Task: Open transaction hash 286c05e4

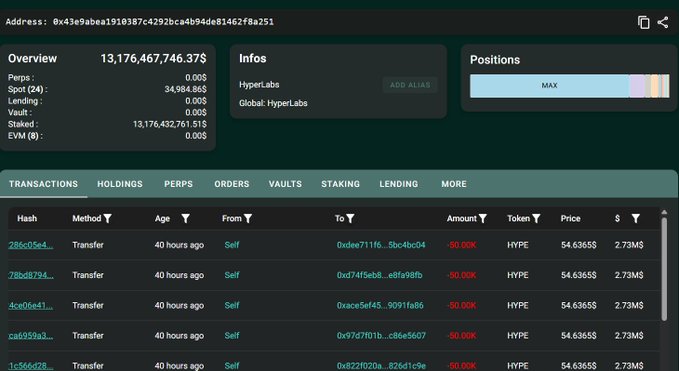Action: pyautogui.click(x=31, y=245)
